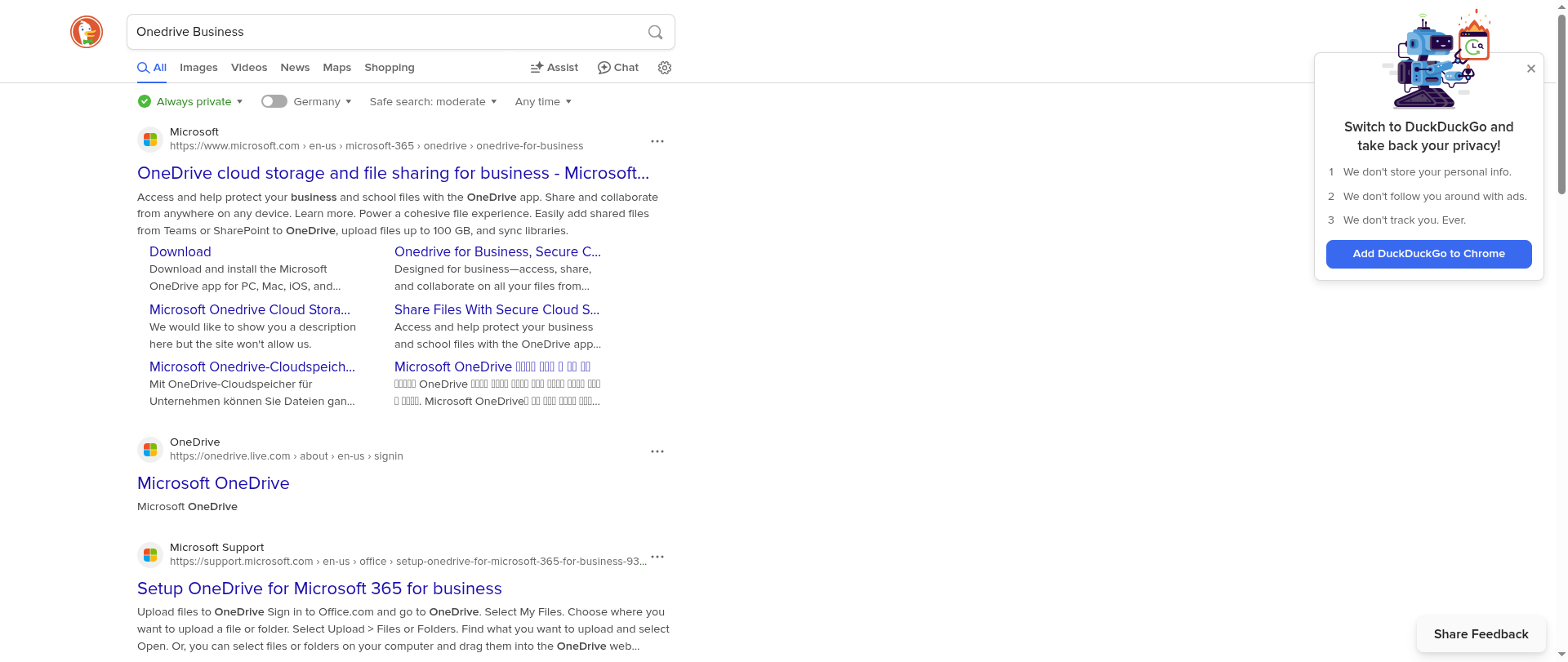The width and height of the screenshot is (1568, 662).
Task: Open Safe search: moderate dropdown
Action: (434, 101)
